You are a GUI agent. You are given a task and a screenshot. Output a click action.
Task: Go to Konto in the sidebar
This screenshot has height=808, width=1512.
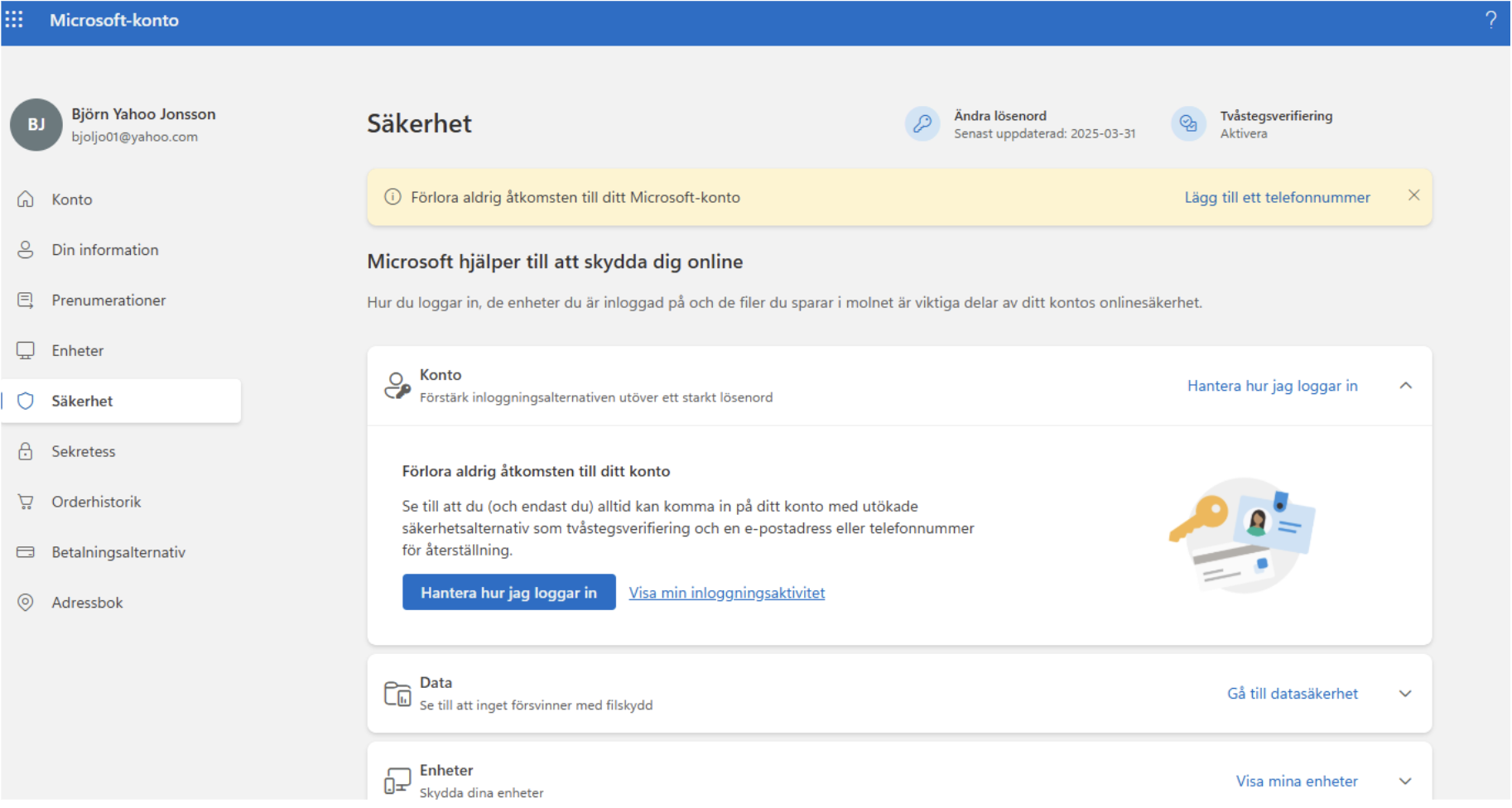(x=121, y=200)
